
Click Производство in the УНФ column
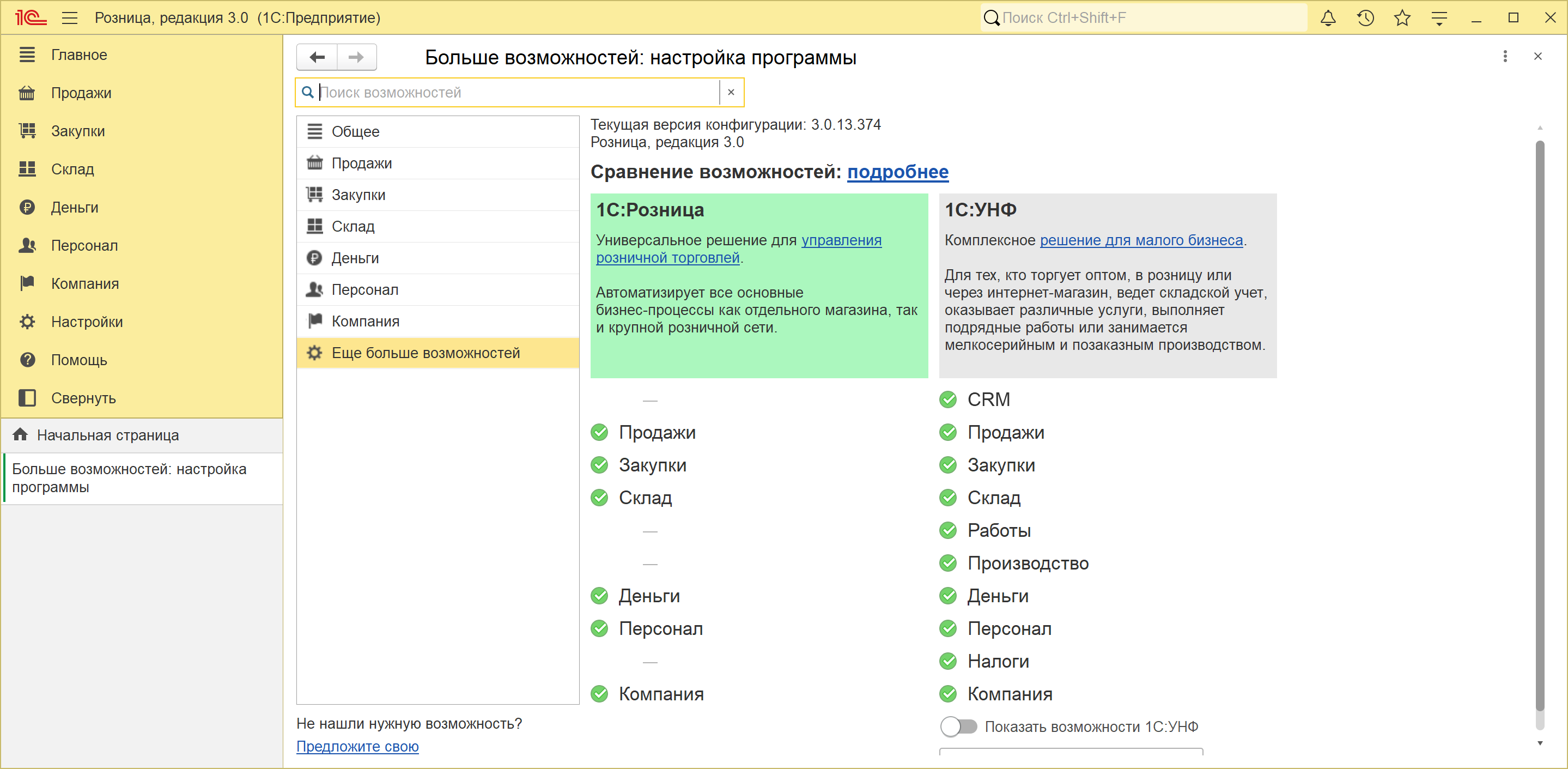coord(1028,563)
